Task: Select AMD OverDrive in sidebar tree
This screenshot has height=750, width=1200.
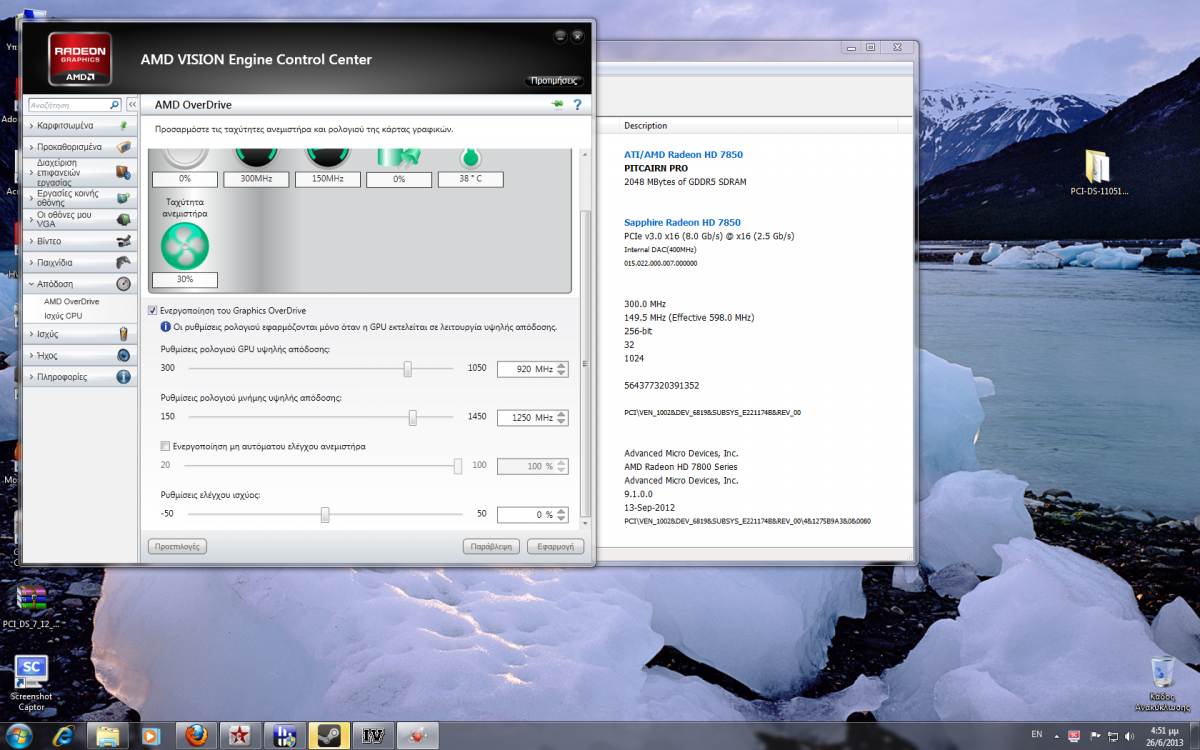Action: [72, 301]
